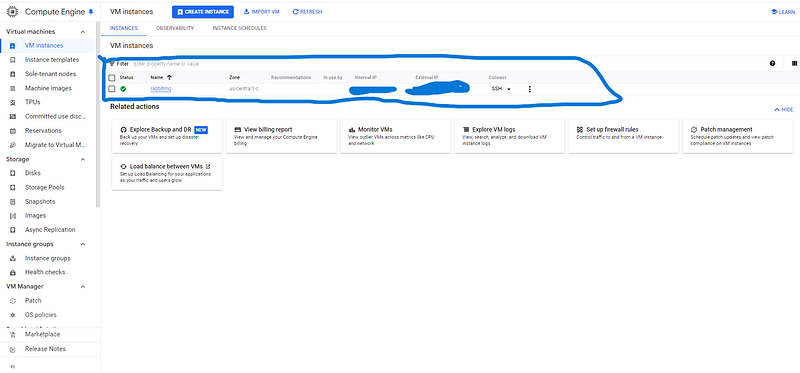This screenshot has width=800, height=373.
Task: Click the Patch sidebar icon
Action: 13,301
